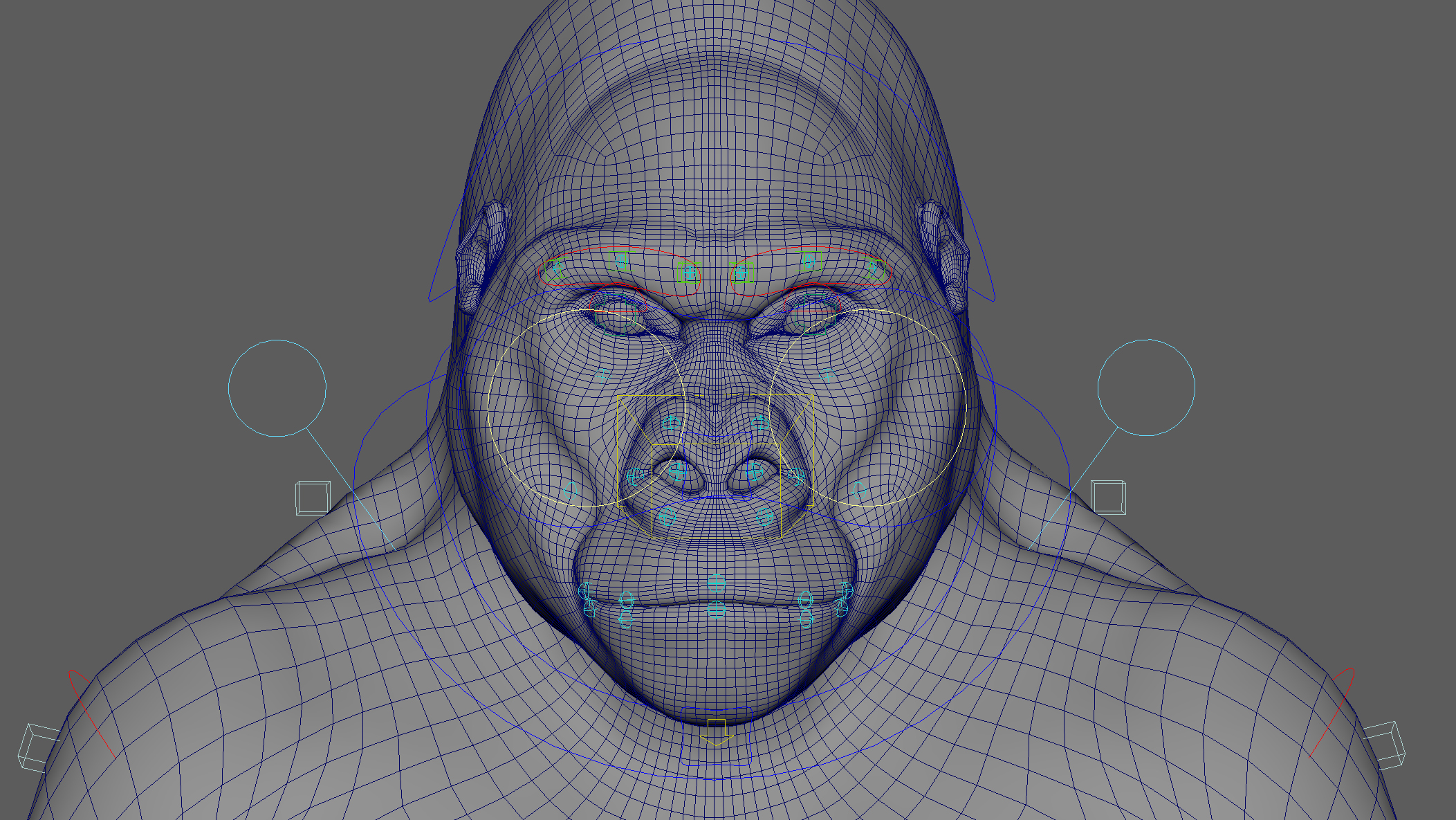The height and width of the screenshot is (820, 1456).
Task: Select the cyan control on the left nostril wing
Action: coord(636,475)
